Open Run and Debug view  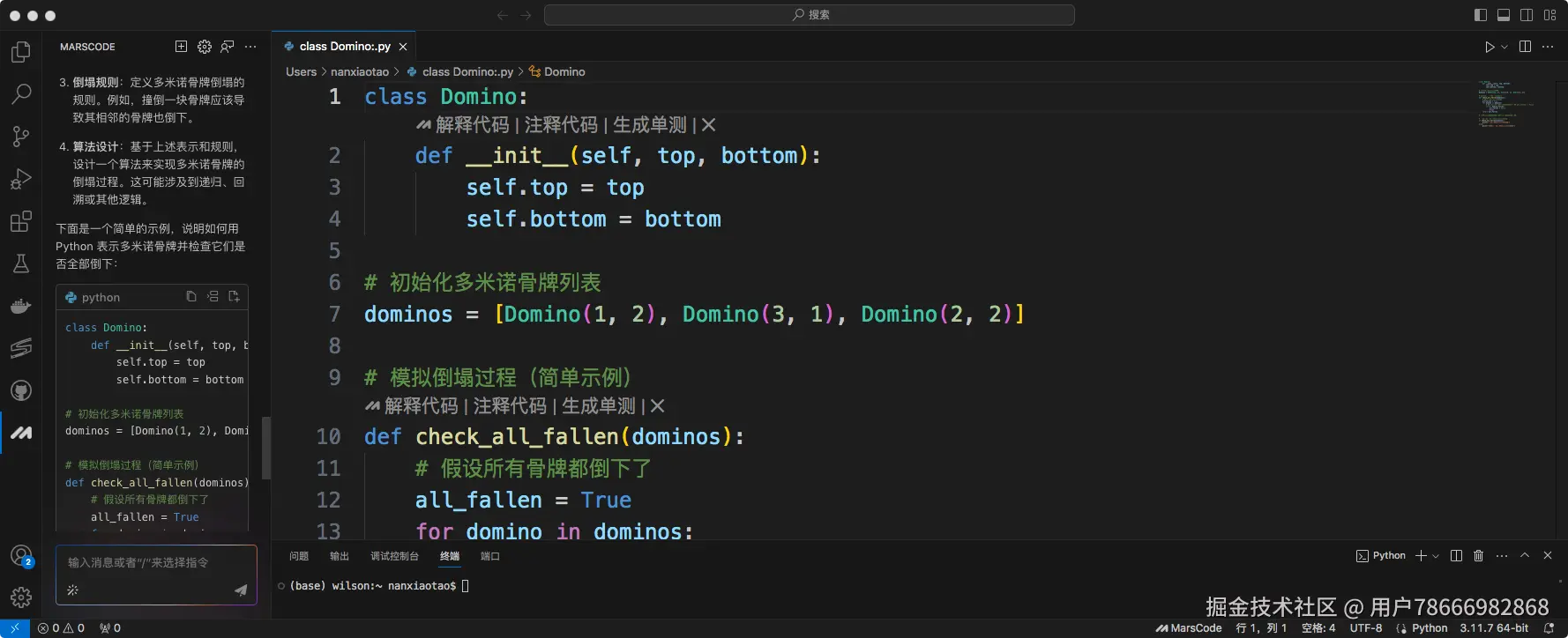[21, 179]
